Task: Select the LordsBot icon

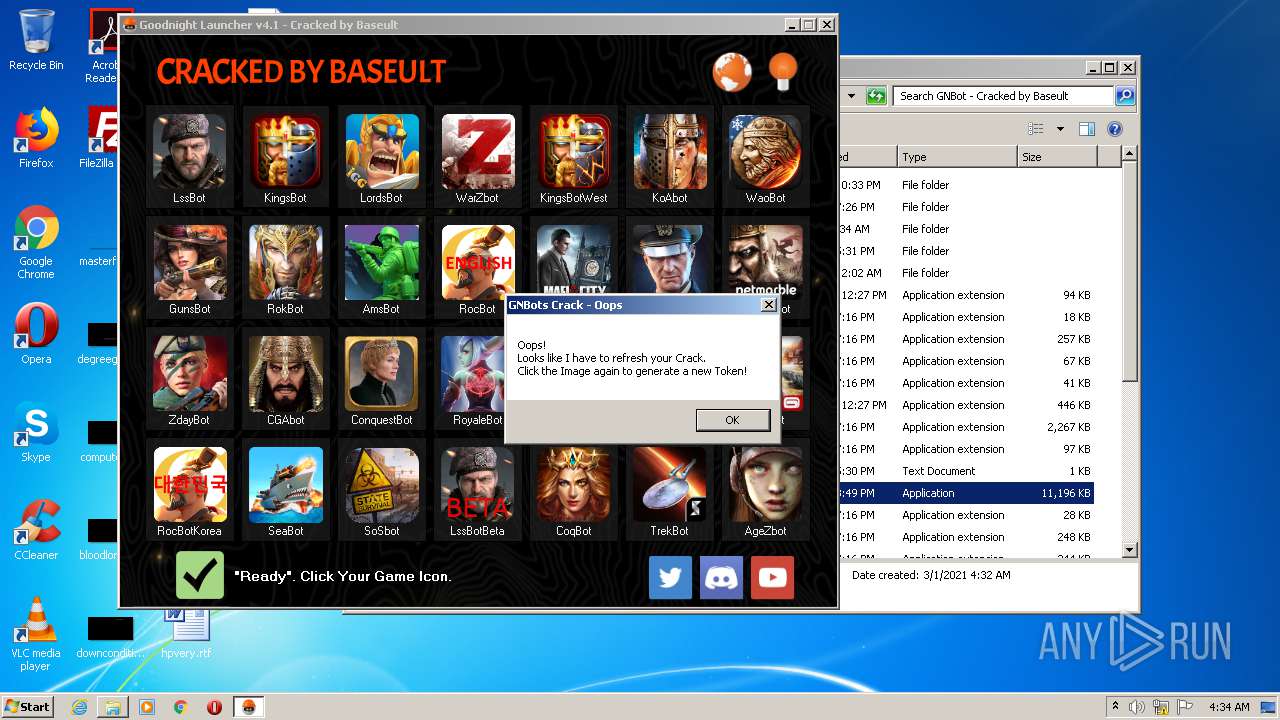Action: click(381, 152)
